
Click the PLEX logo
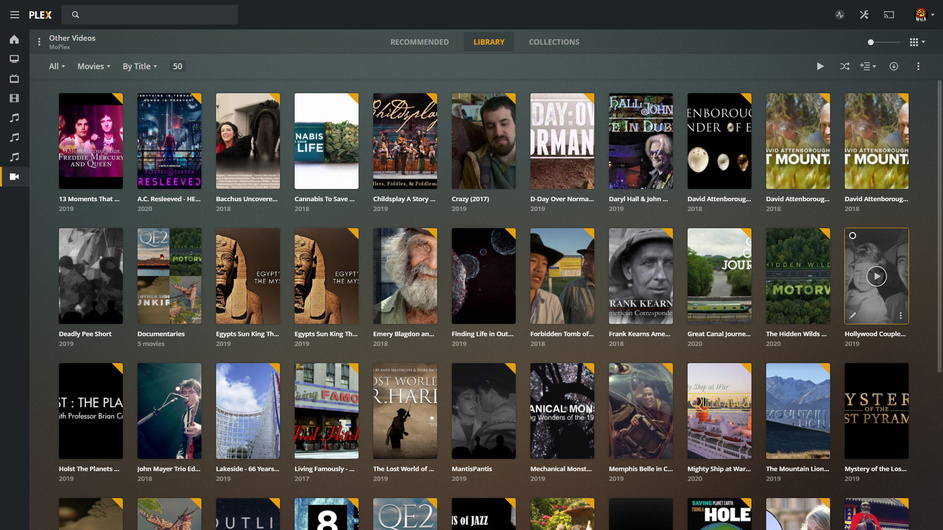pyautogui.click(x=40, y=14)
